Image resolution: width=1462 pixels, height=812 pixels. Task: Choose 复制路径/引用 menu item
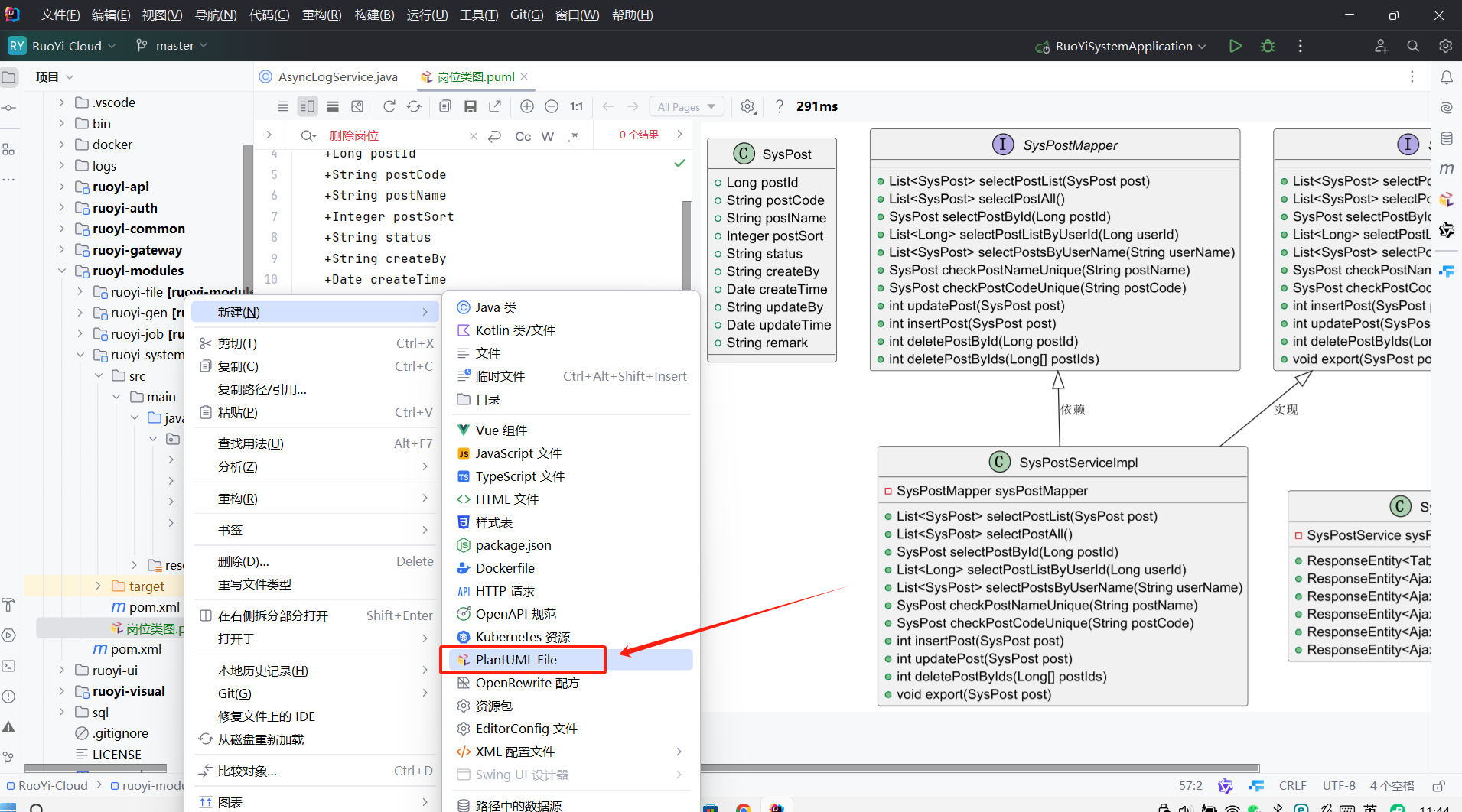(314, 389)
